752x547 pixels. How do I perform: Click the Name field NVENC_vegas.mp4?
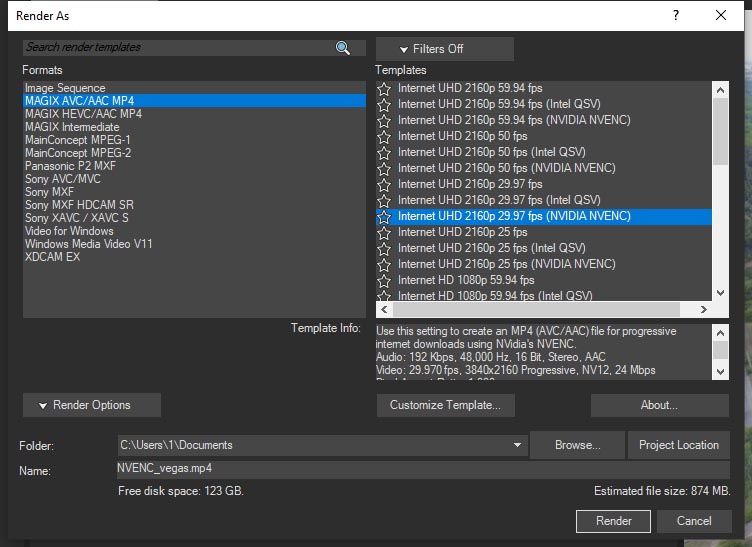click(x=423, y=469)
